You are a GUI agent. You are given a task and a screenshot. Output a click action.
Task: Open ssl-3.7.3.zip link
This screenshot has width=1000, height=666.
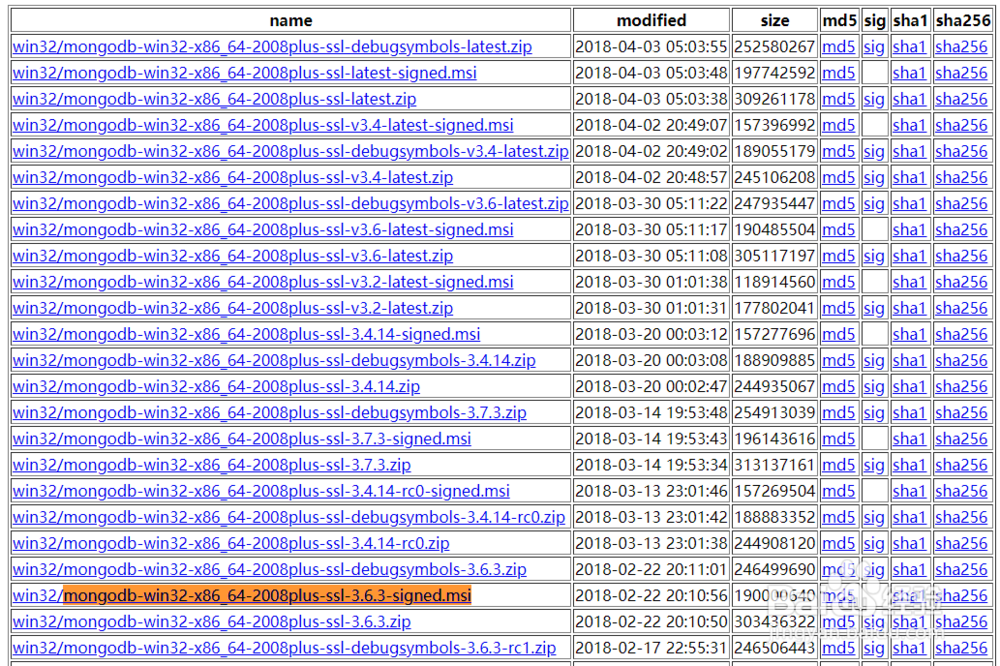(212, 465)
